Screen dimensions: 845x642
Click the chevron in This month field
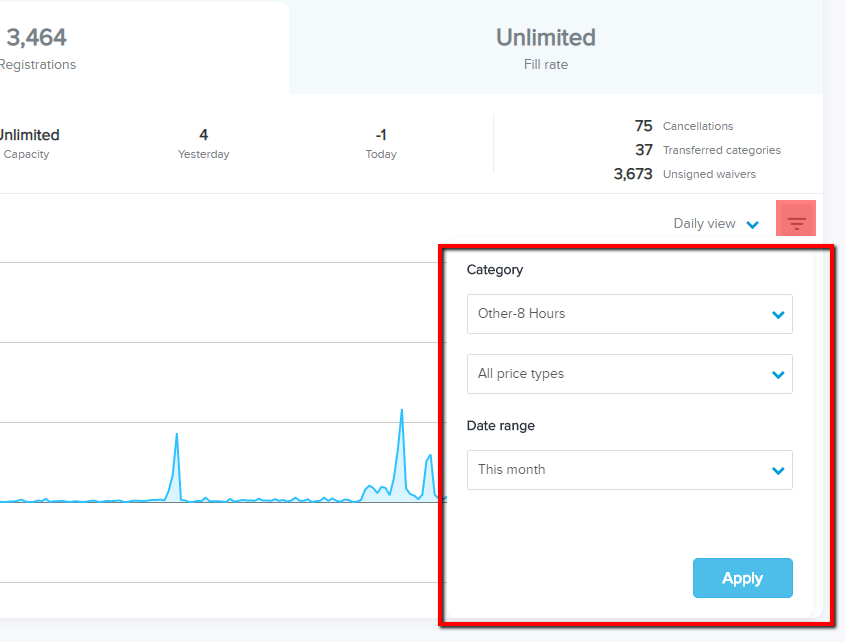(x=778, y=471)
